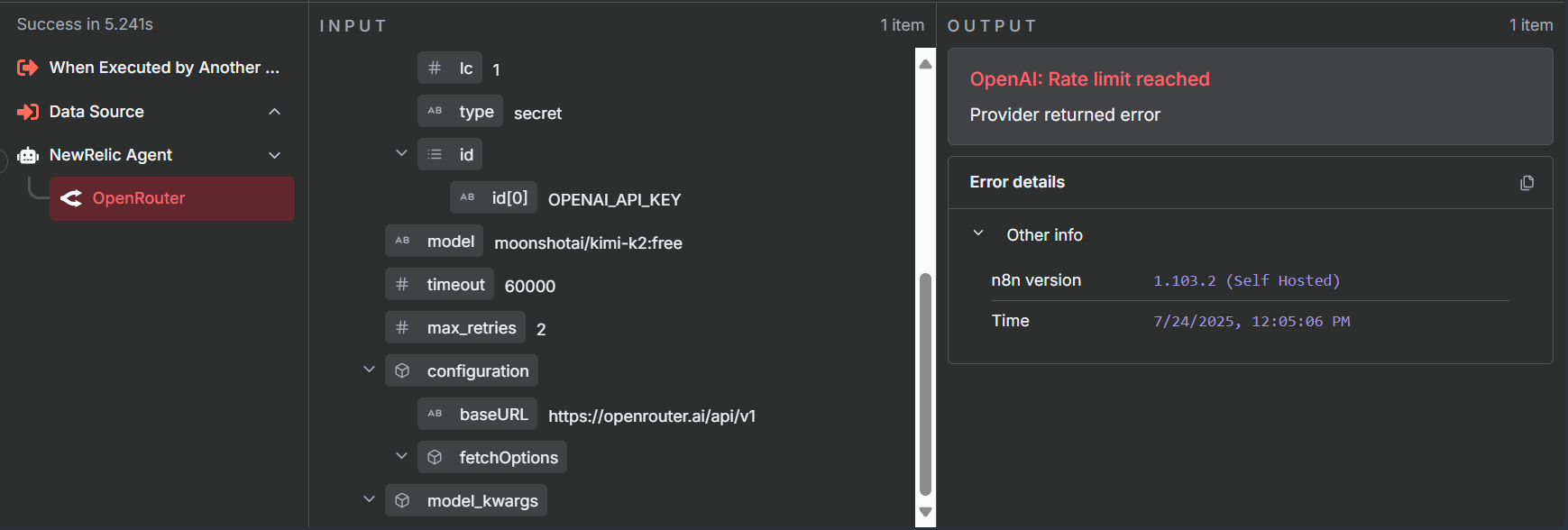Click the https://openrouter.ai/api/v1 value
1568x530 pixels.
point(652,416)
